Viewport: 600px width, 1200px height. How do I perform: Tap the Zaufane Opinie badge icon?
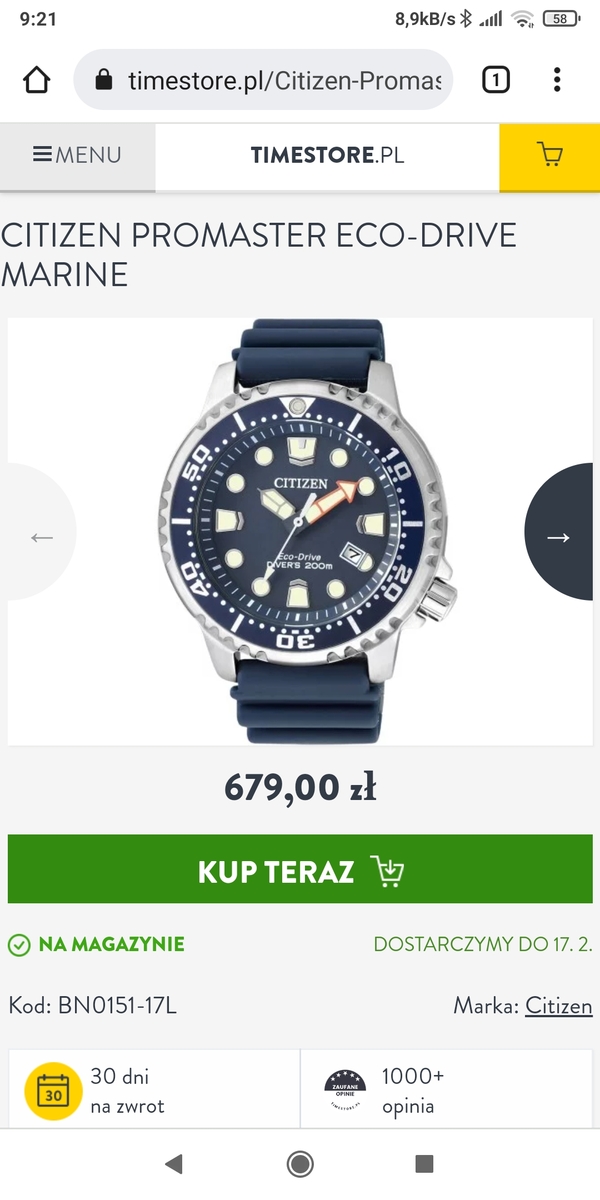(x=345, y=1091)
